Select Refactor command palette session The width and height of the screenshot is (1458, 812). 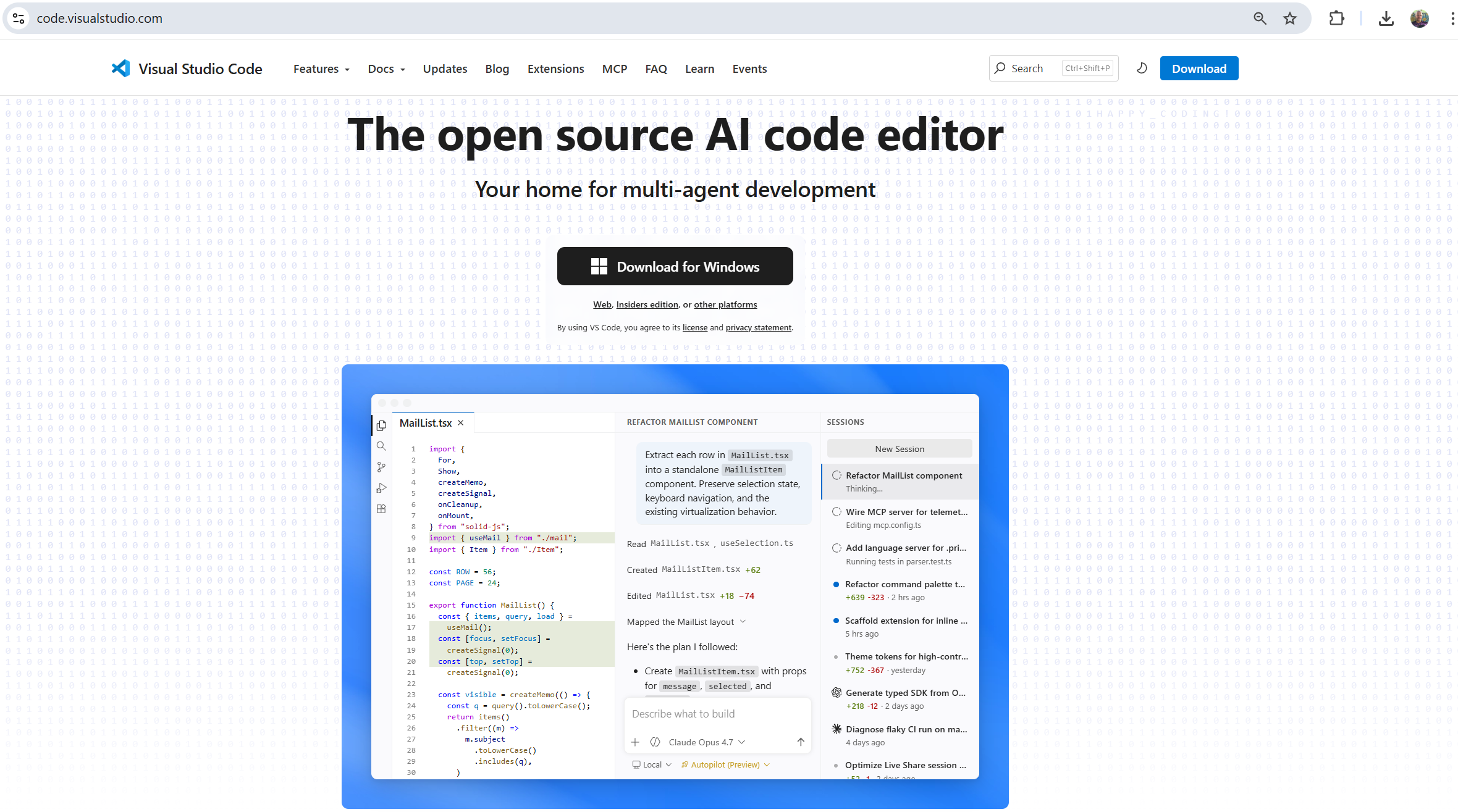(x=900, y=590)
